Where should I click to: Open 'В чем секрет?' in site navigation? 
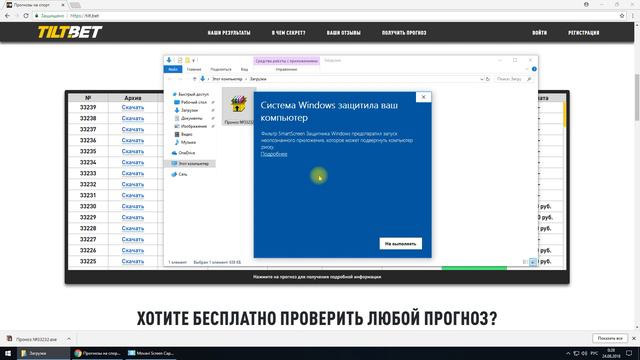coord(289,33)
